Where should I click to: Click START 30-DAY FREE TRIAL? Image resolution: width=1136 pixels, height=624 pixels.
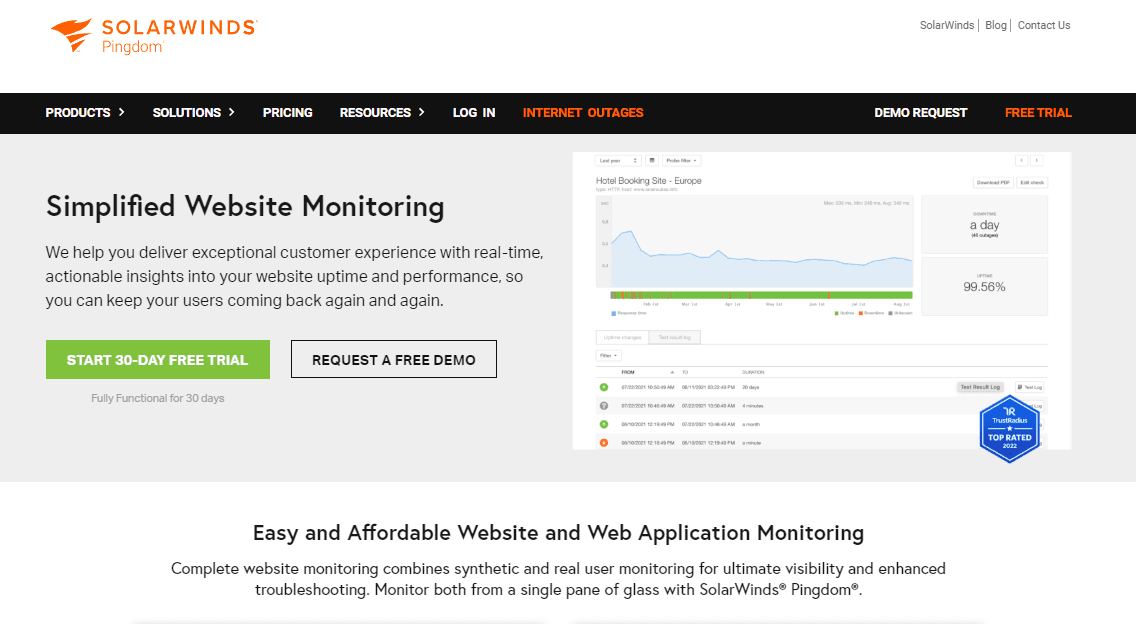pyautogui.click(x=157, y=359)
